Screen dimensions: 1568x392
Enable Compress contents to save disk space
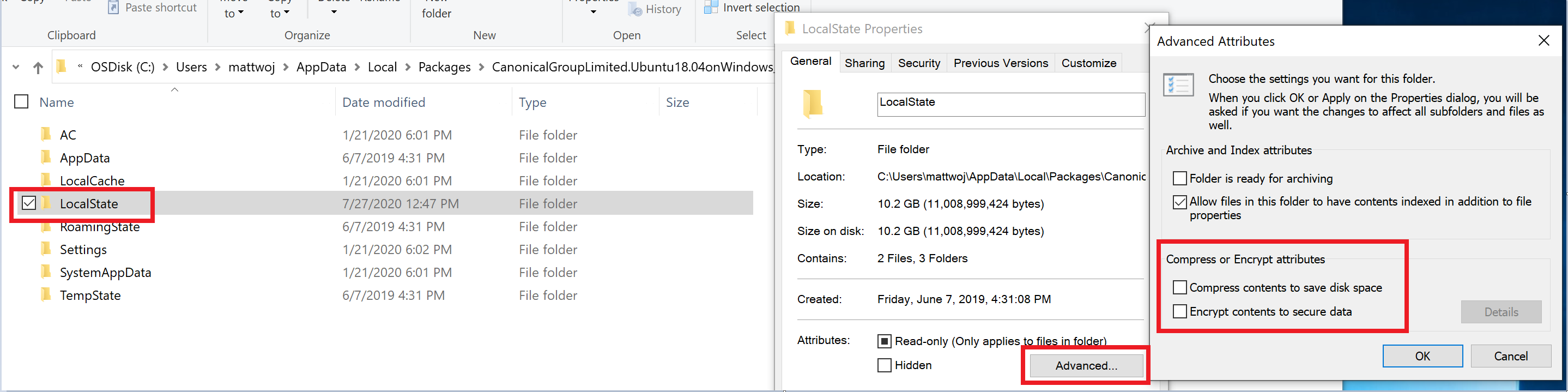pyautogui.click(x=1179, y=287)
